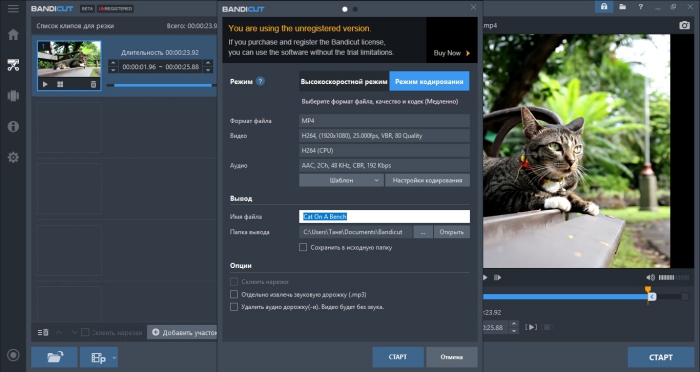Toggle the merge segments option checkbox
This screenshot has width=700, height=372.
[233, 282]
